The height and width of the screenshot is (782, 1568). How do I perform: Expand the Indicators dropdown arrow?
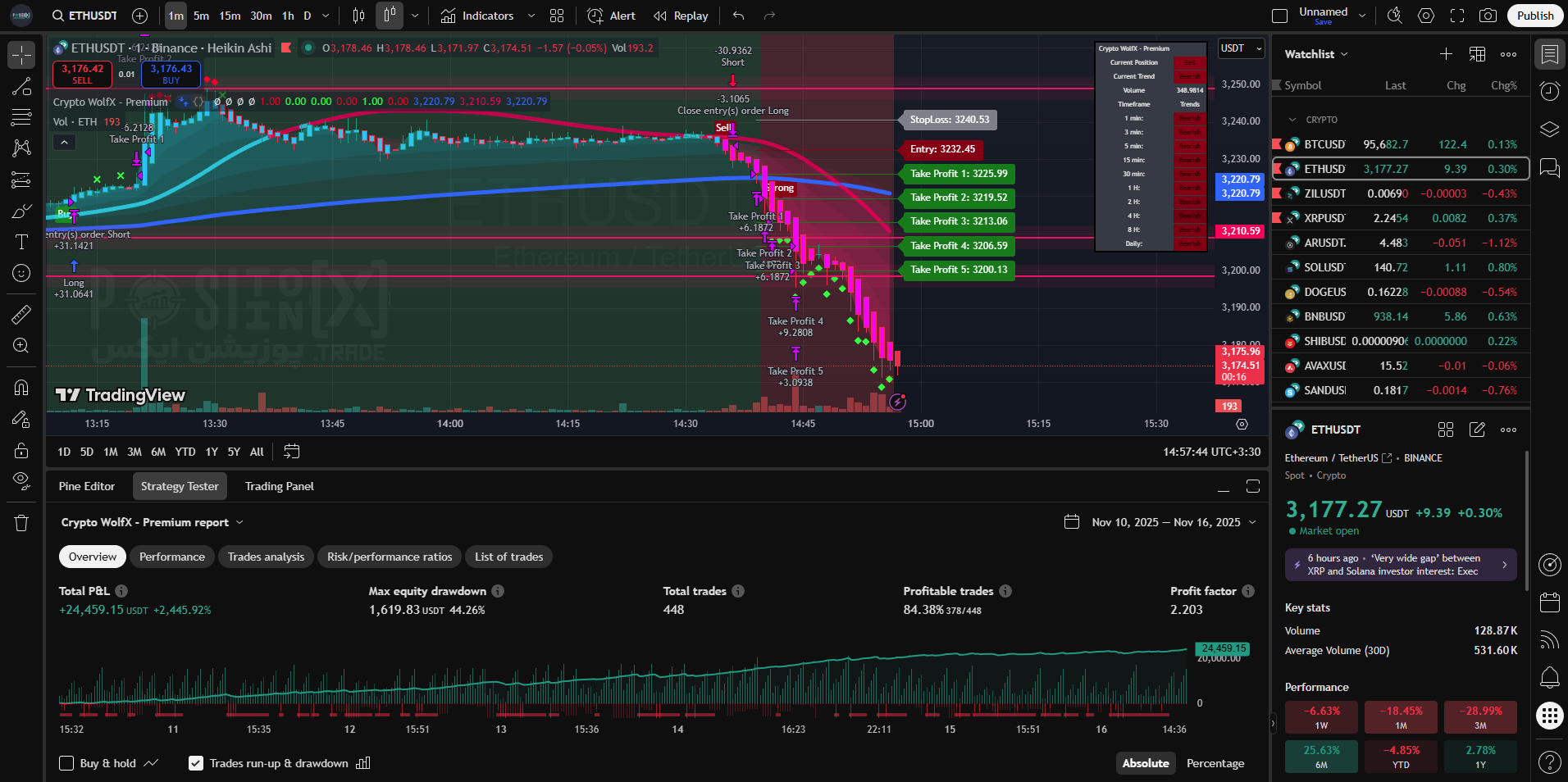(x=531, y=16)
